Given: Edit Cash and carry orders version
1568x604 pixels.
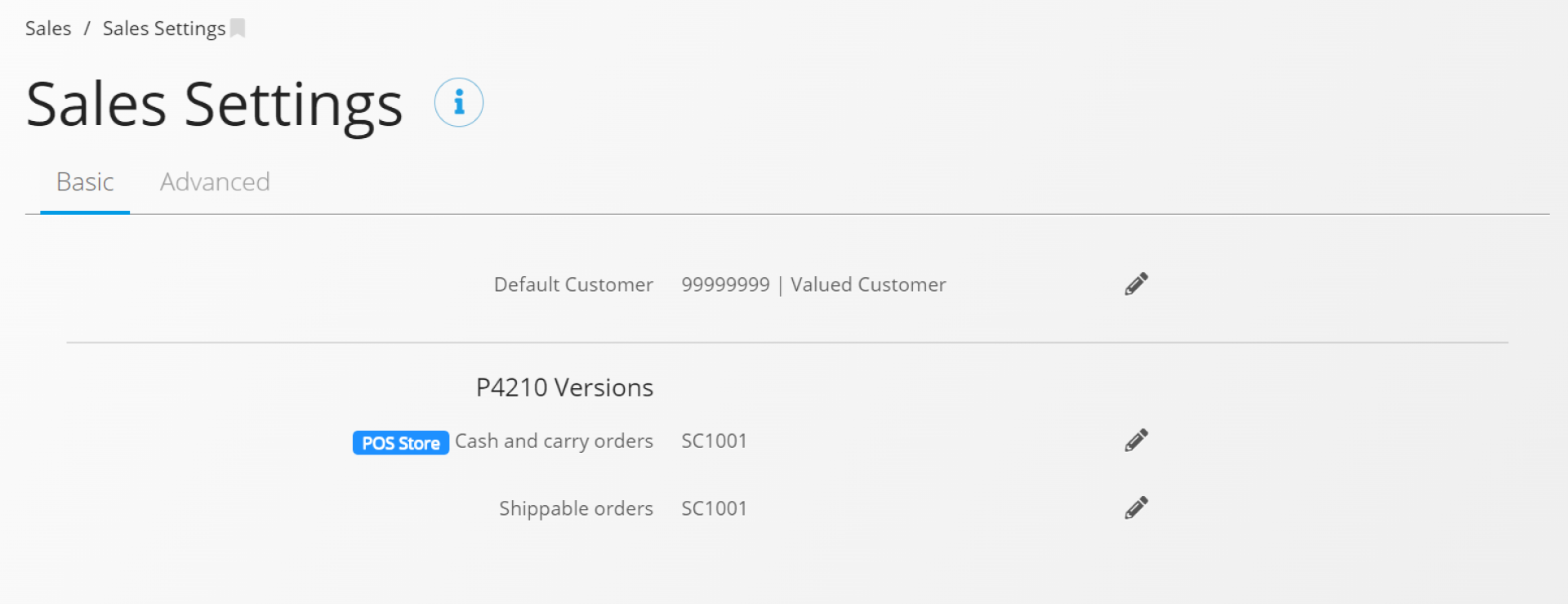Looking at the screenshot, I should click(1136, 441).
